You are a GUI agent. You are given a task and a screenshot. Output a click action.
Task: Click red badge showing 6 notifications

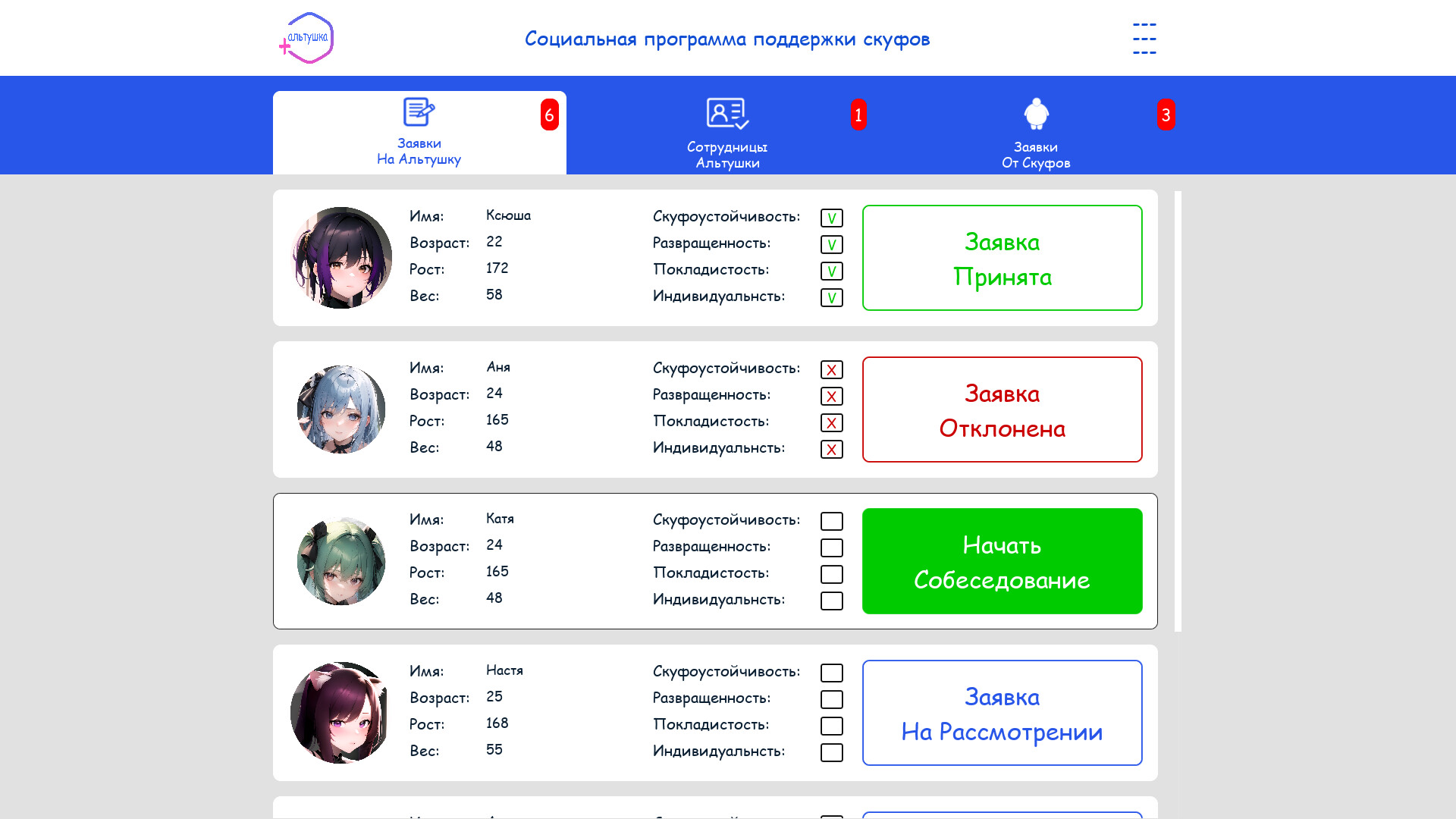[x=549, y=115]
